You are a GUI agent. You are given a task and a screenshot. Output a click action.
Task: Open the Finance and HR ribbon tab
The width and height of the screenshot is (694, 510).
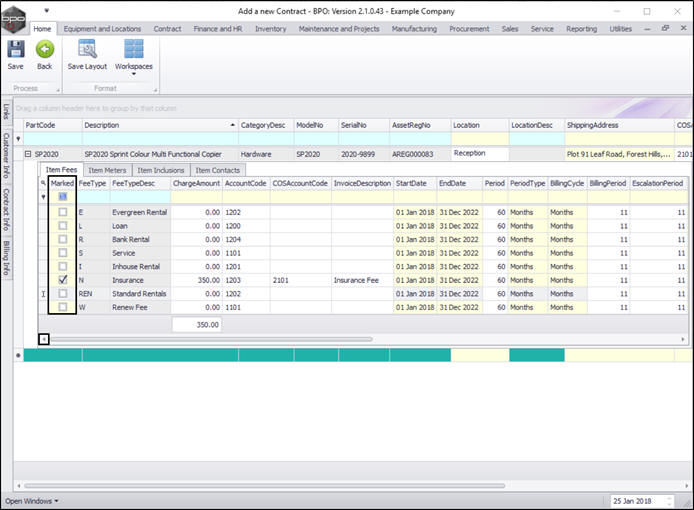click(x=218, y=29)
